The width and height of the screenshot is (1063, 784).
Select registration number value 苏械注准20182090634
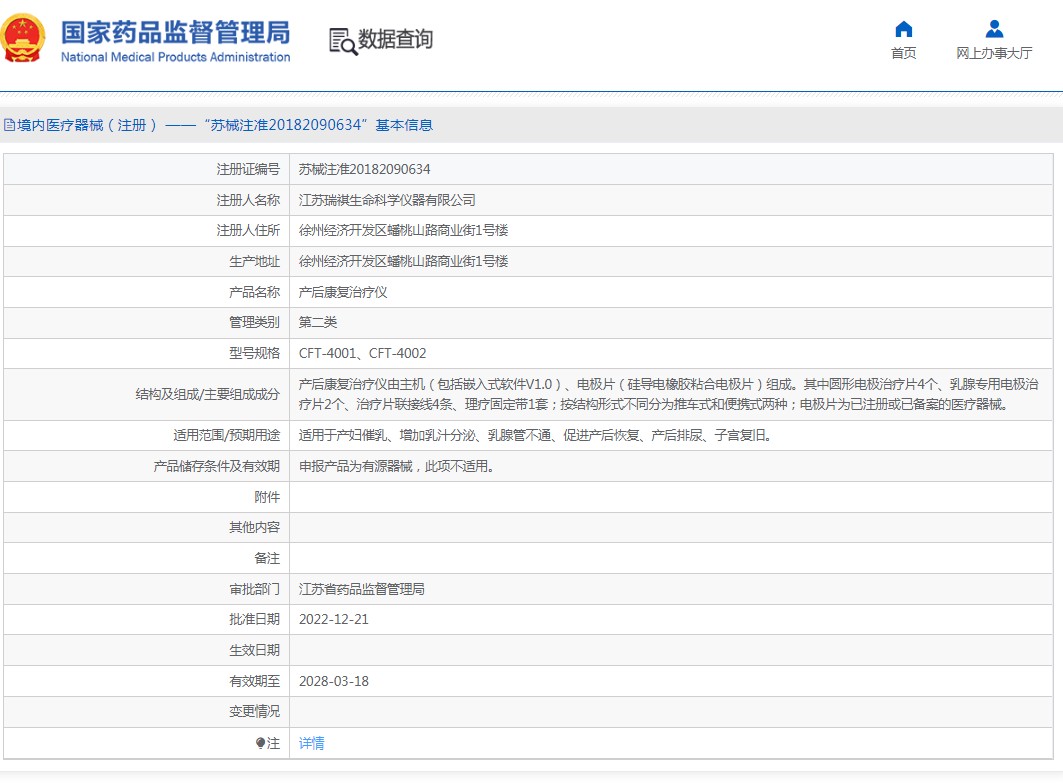(364, 169)
